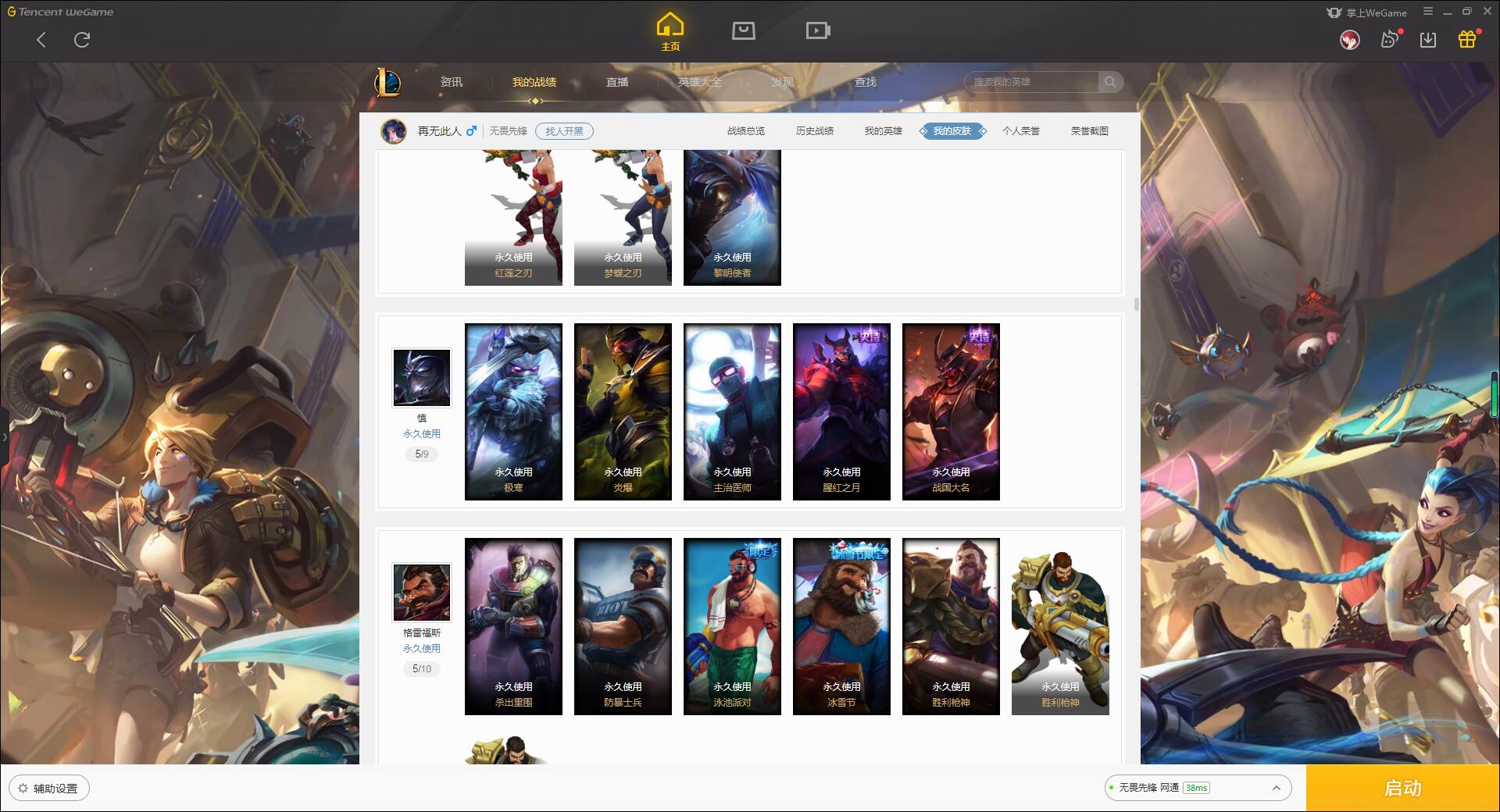The image size is (1500, 812).
Task: Open the 主页 home icon
Action: pyautogui.click(x=670, y=32)
